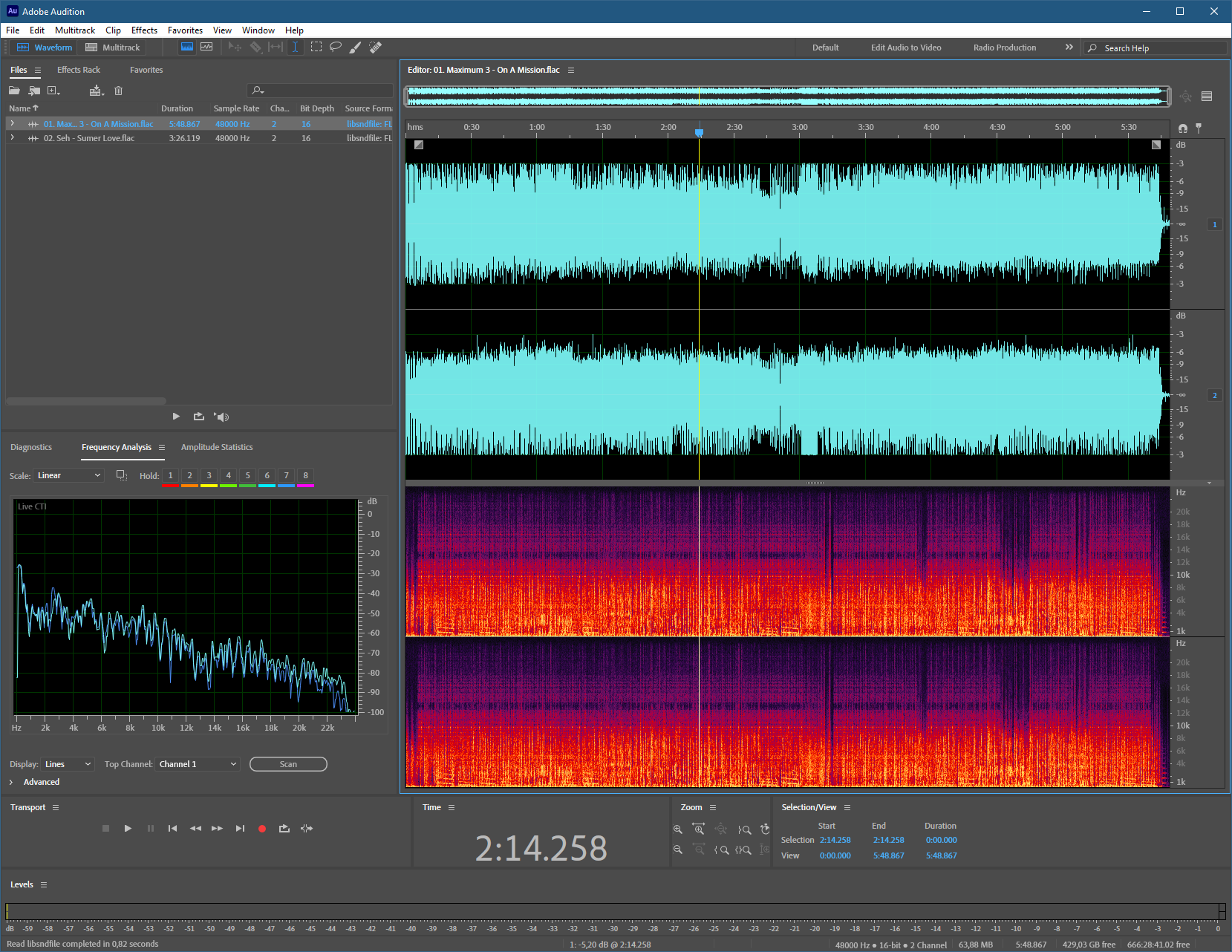The height and width of the screenshot is (952, 1232).
Task: Select the Marquee Selection tool
Action: (316, 47)
